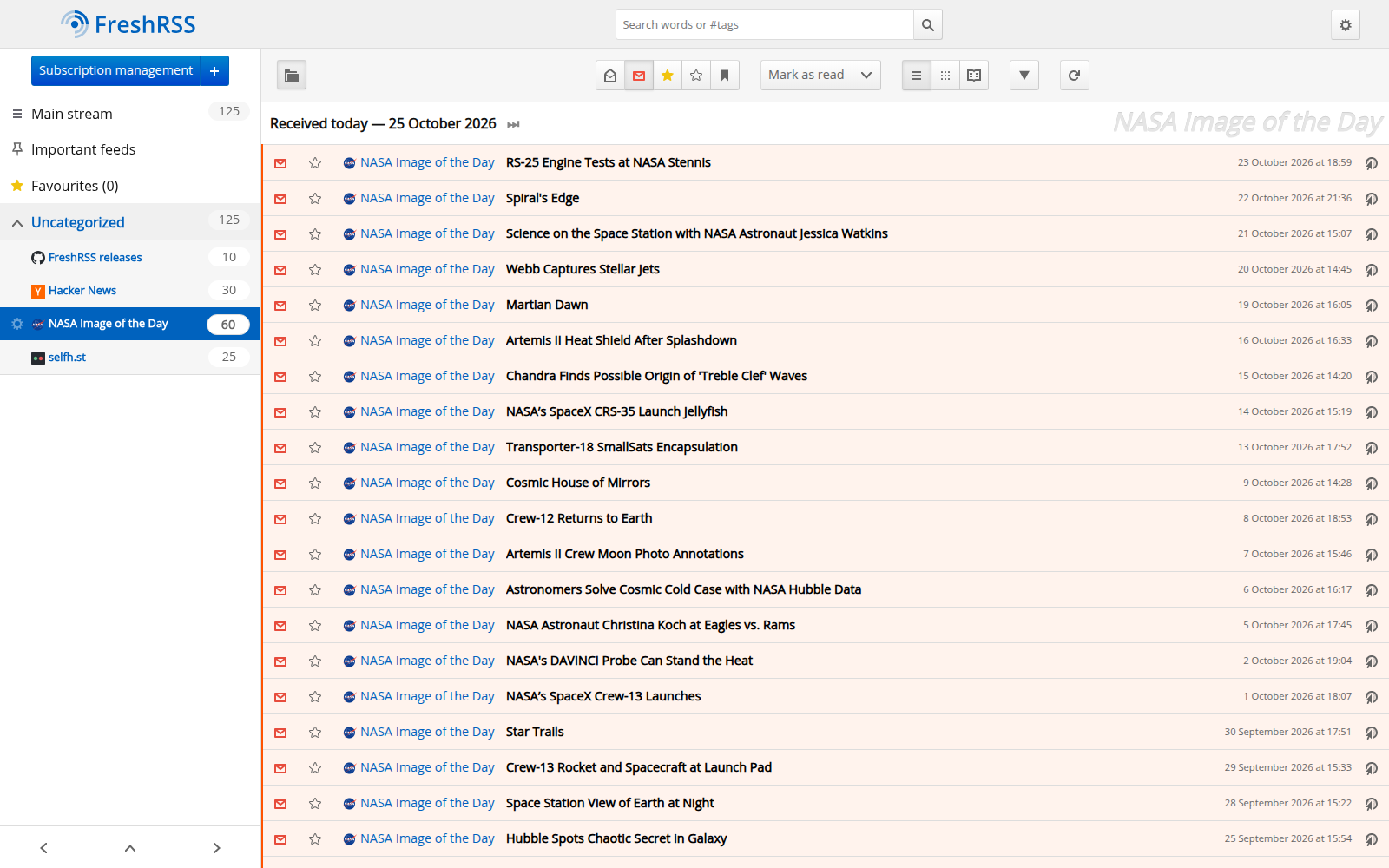The width and height of the screenshot is (1389, 868).
Task: Click the Subscription management button
Action: click(x=115, y=70)
